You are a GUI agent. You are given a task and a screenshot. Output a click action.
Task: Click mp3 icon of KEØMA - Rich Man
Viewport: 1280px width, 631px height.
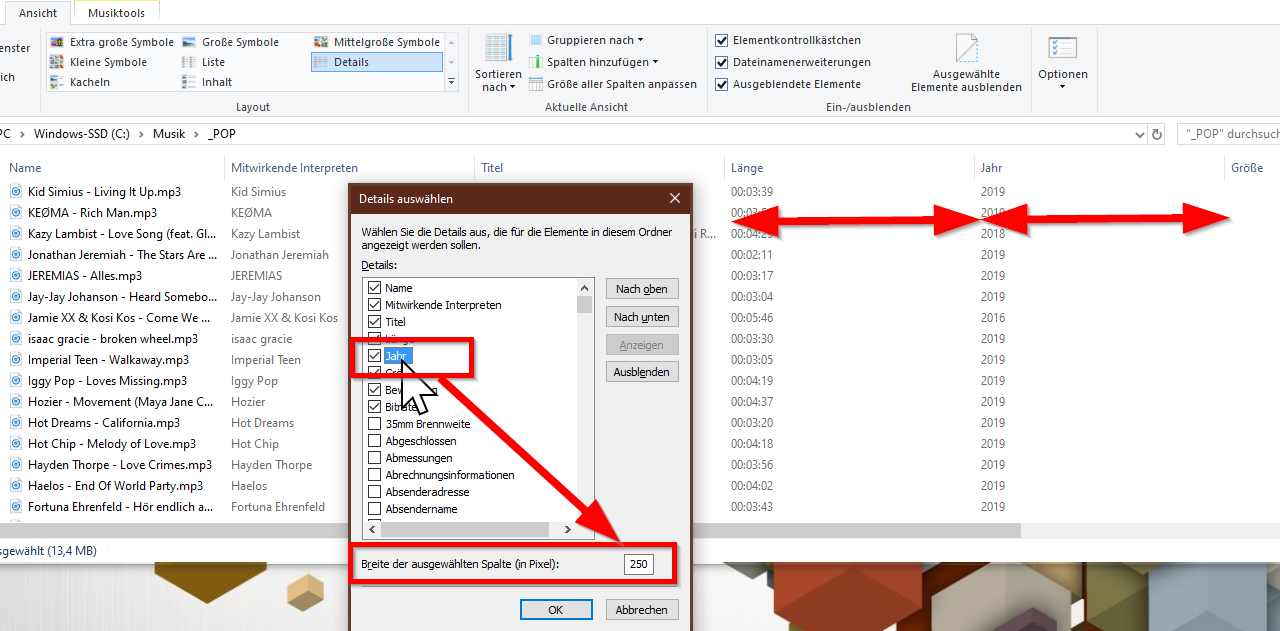[x=16, y=212]
